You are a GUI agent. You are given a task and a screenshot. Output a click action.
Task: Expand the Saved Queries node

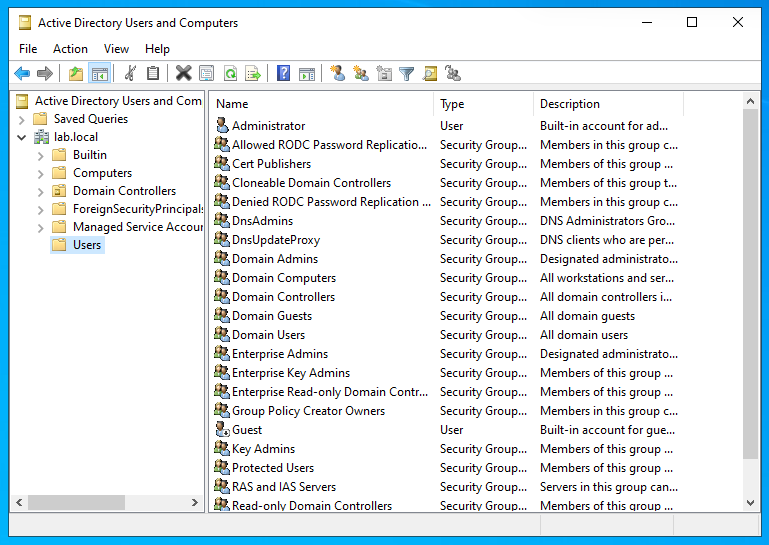coord(22,119)
